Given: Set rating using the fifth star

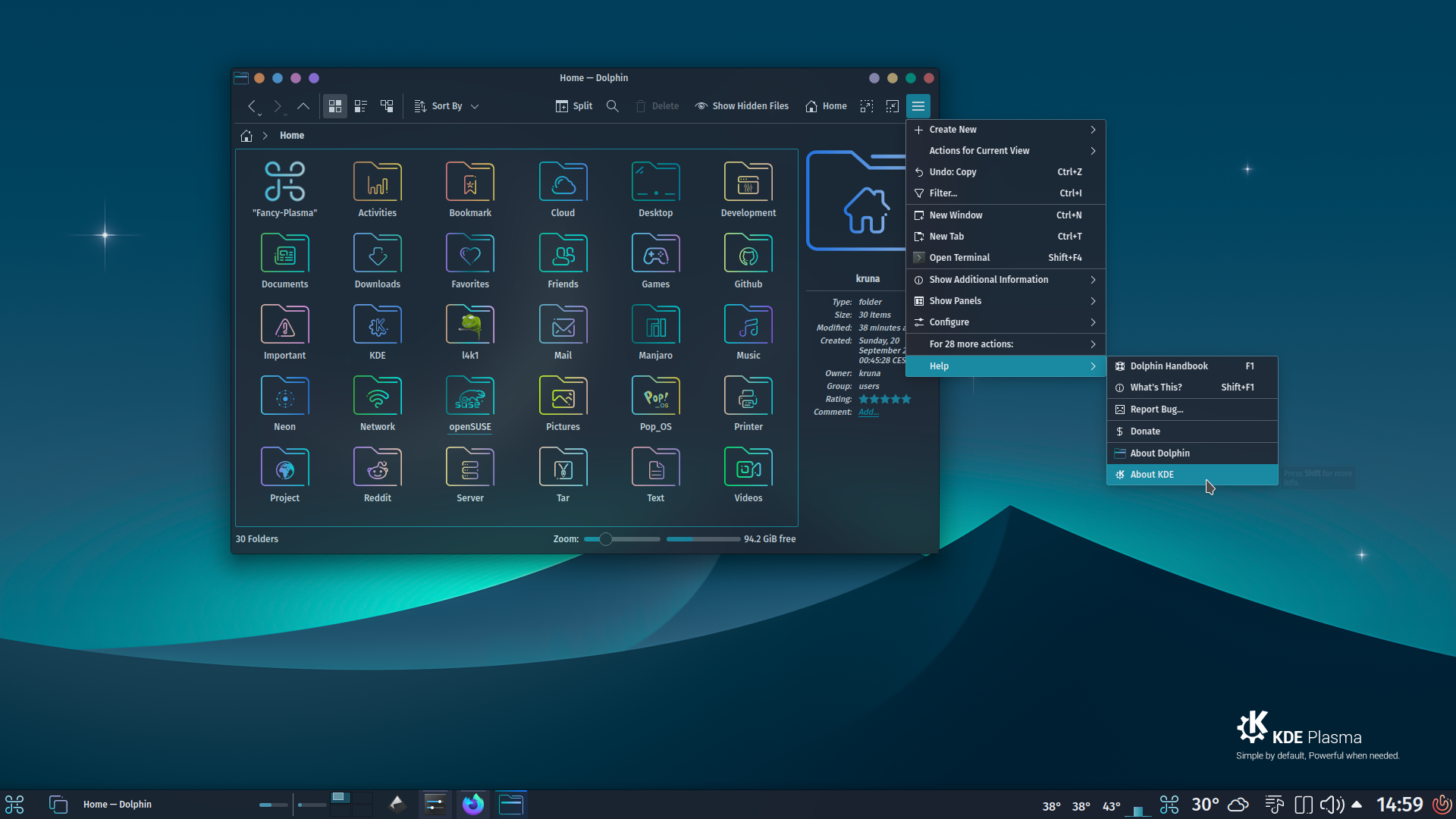Looking at the screenshot, I should pyautogui.click(x=906, y=399).
